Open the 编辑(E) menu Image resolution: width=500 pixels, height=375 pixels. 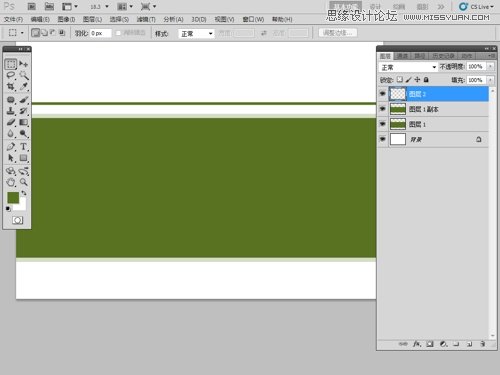[40, 19]
